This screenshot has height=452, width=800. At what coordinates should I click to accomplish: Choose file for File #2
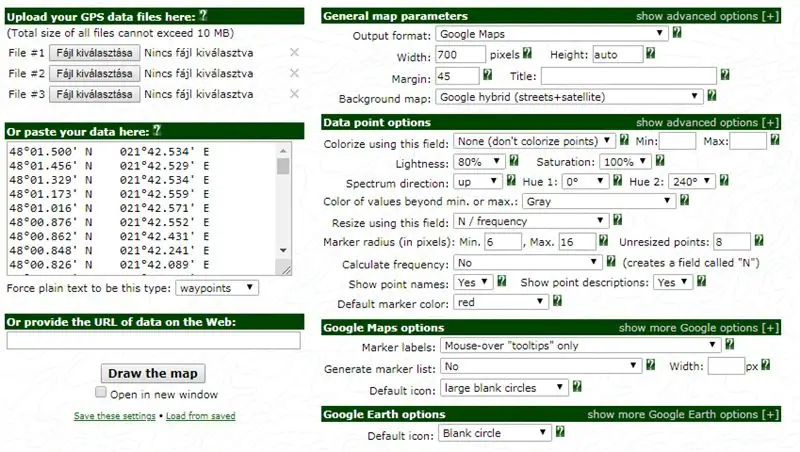point(94,73)
